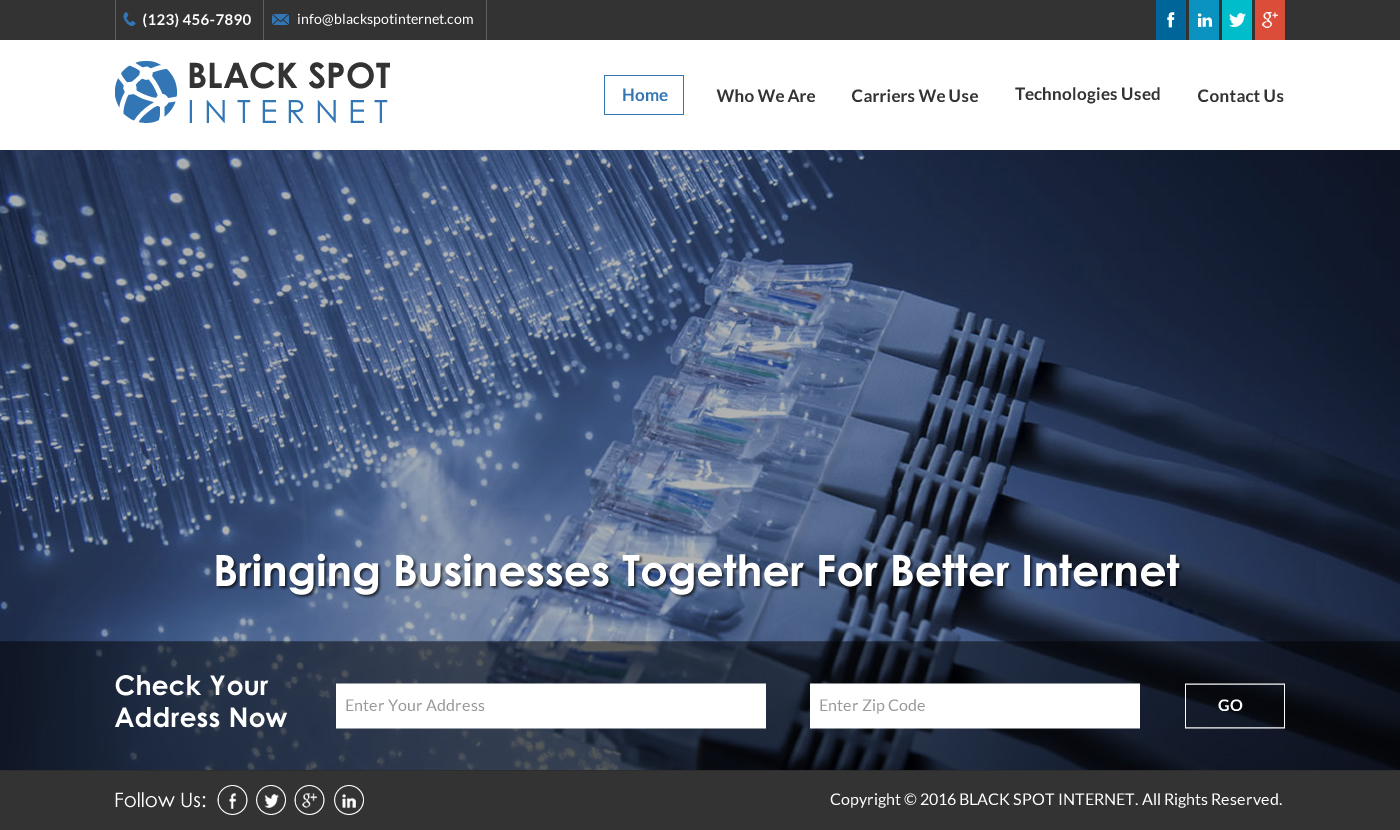1400x830 pixels.
Task: Focus the Enter Zip Code field
Action: point(975,706)
